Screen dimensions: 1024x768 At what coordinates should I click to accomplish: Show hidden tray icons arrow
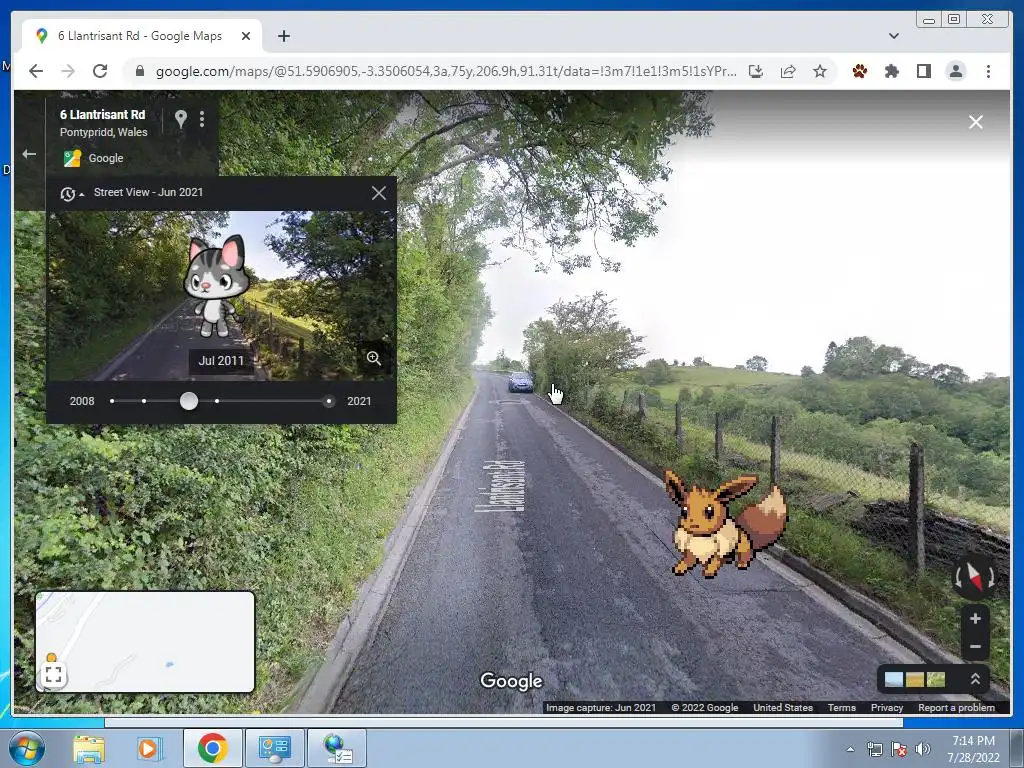point(850,749)
